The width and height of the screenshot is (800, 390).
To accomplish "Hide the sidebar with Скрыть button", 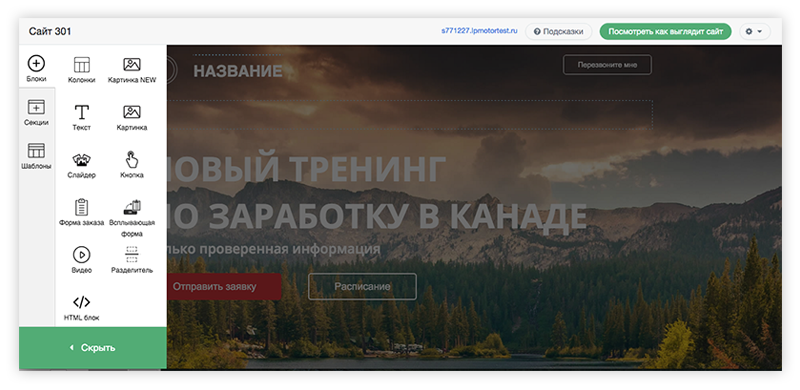I will (x=93, y=348).
